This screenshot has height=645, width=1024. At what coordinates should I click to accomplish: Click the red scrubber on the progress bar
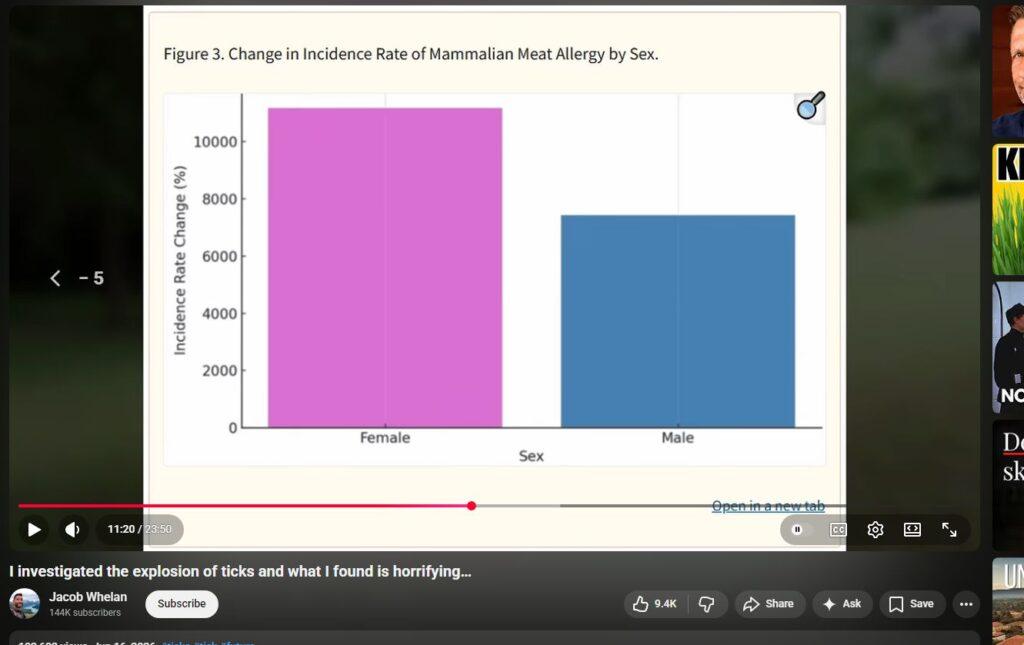pos(472,506)
